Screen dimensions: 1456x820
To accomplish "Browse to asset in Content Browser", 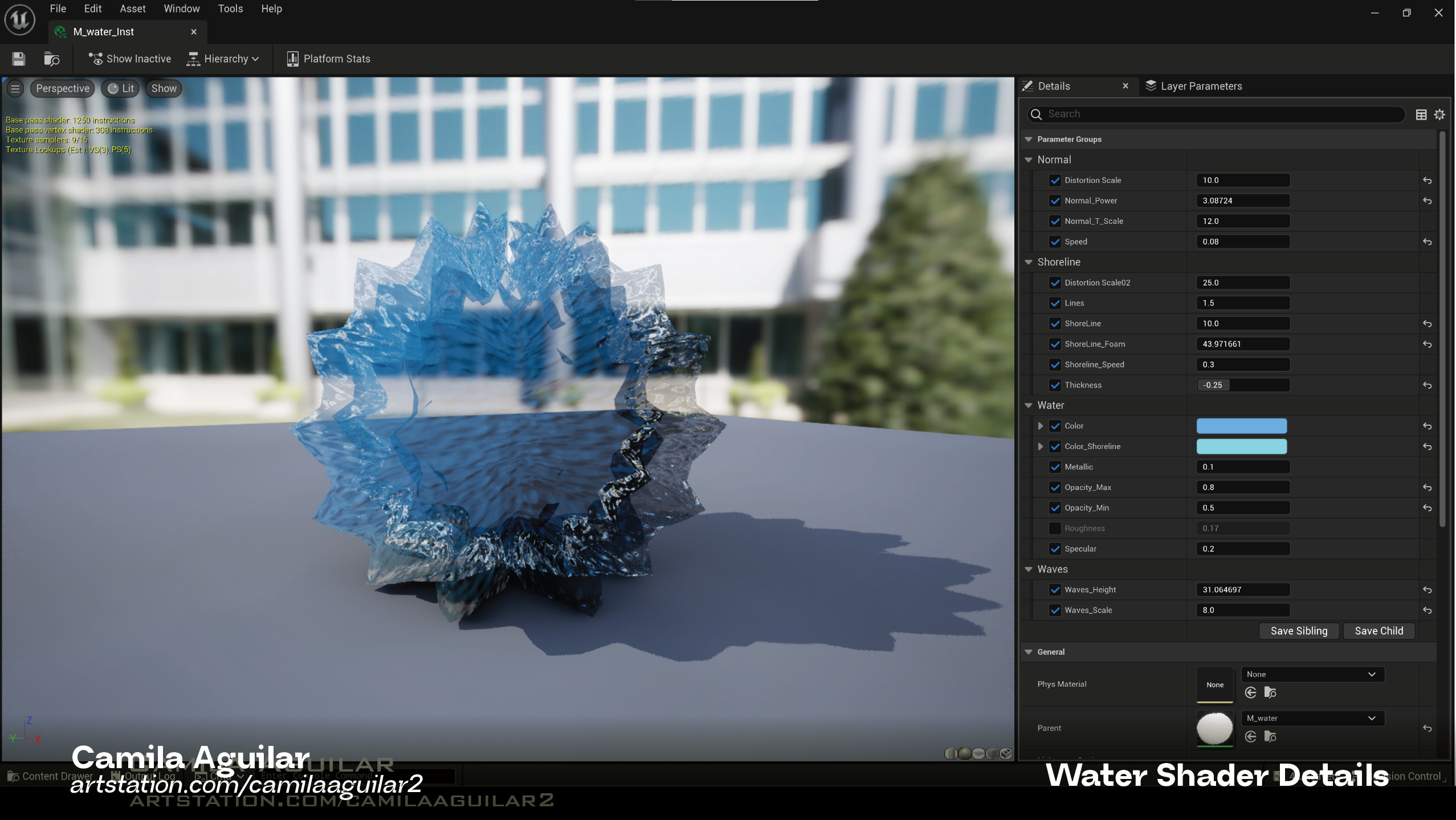I will click(52, 59).
